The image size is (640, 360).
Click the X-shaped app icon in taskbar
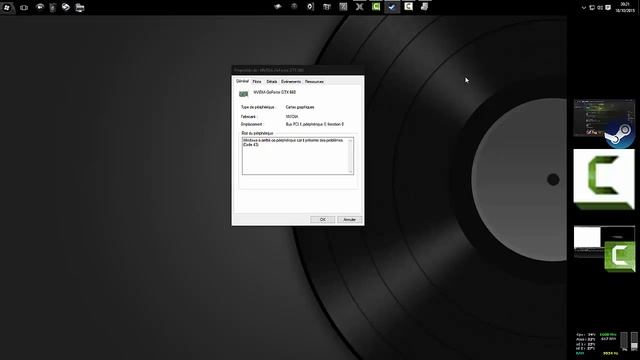point(360,7)
